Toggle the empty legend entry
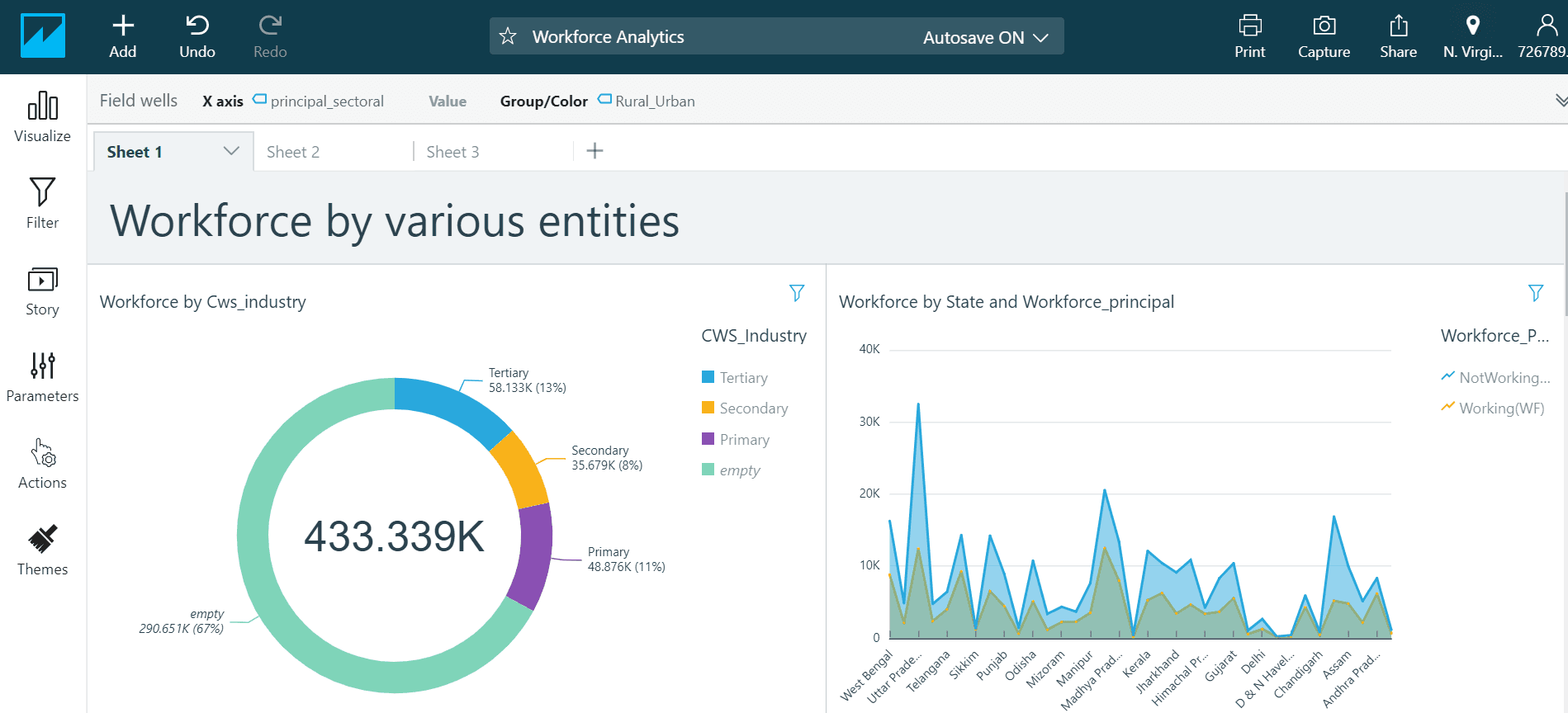The image size is (1568, 713). (x=731, y=470)
